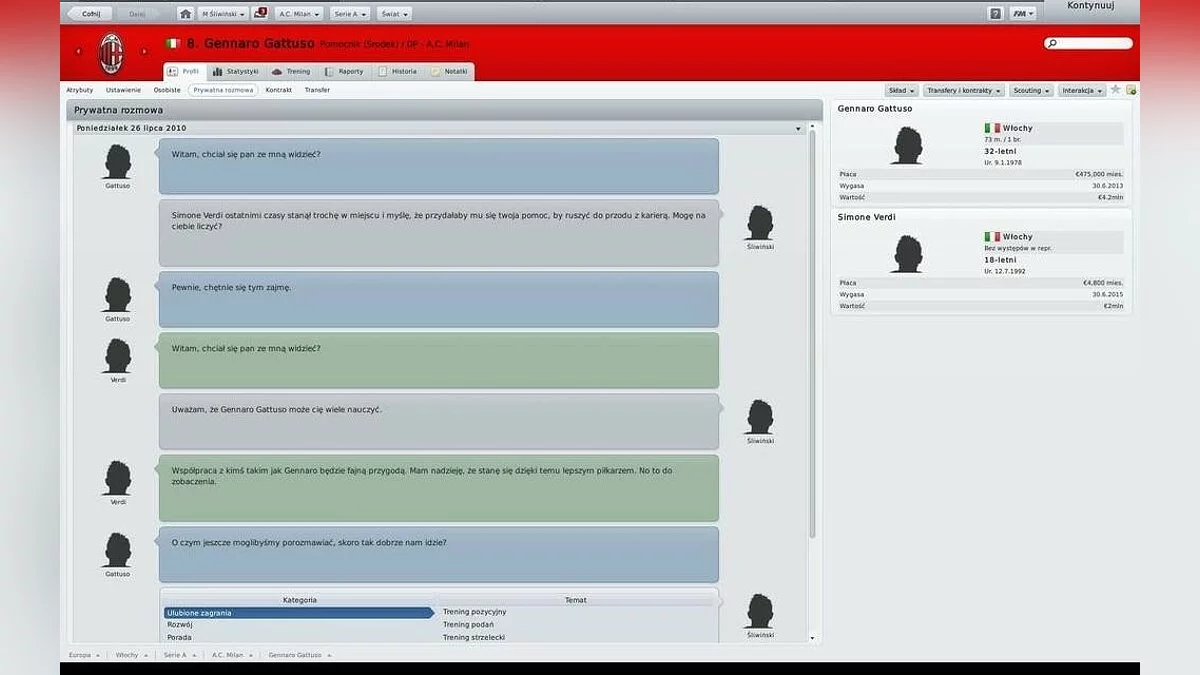
Task: Click the Dalej forward button
Action: pyautogui.click(x=137, y=14)
